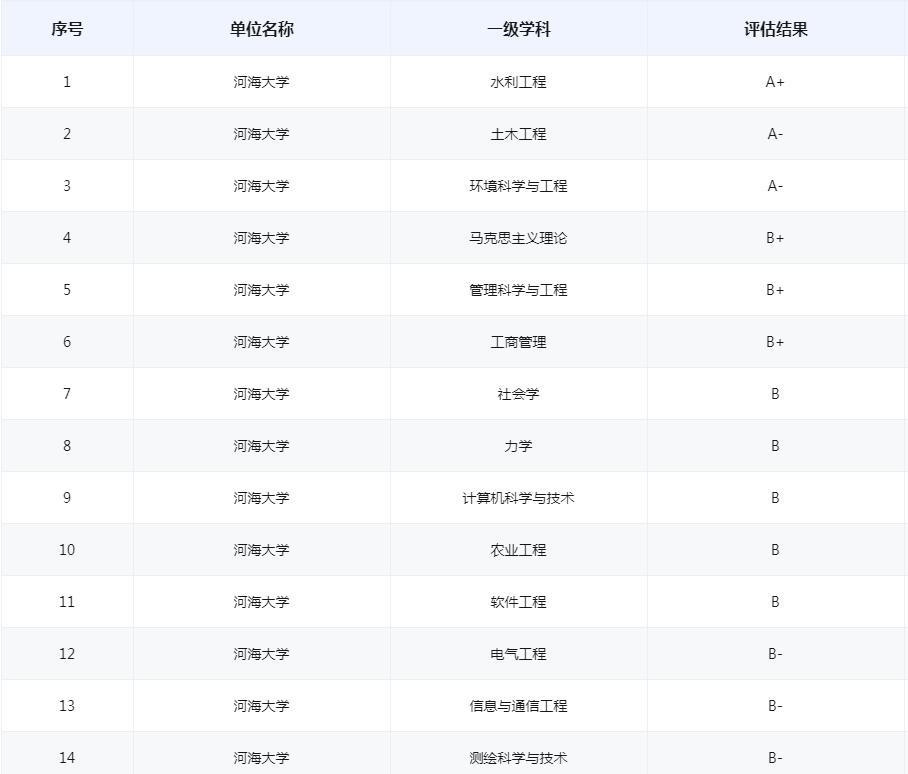Click row number 7

point(67,394)
